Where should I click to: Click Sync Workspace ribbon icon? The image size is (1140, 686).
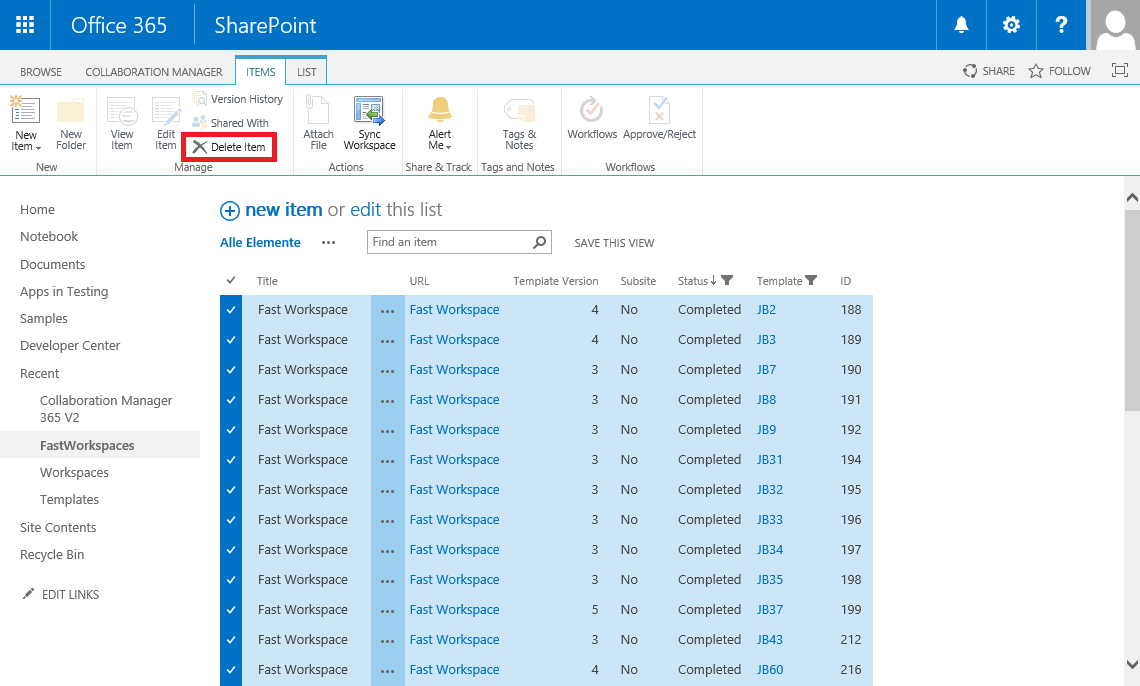coord(369,124)
